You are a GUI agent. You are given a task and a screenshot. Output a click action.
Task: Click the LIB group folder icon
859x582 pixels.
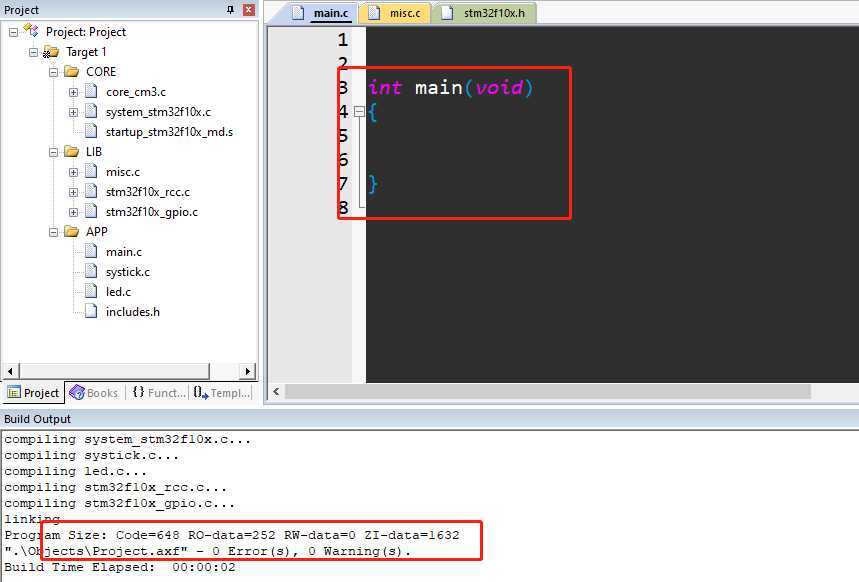pyautogui.click(x=71, y=151)
